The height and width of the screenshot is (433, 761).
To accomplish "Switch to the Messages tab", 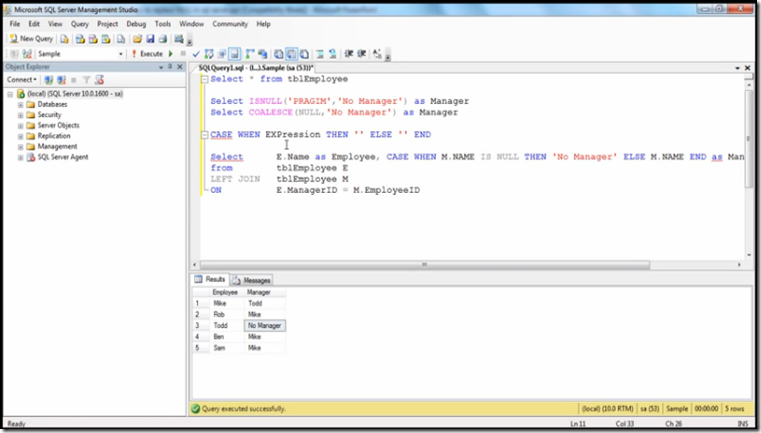I will (x=251, y=280).
